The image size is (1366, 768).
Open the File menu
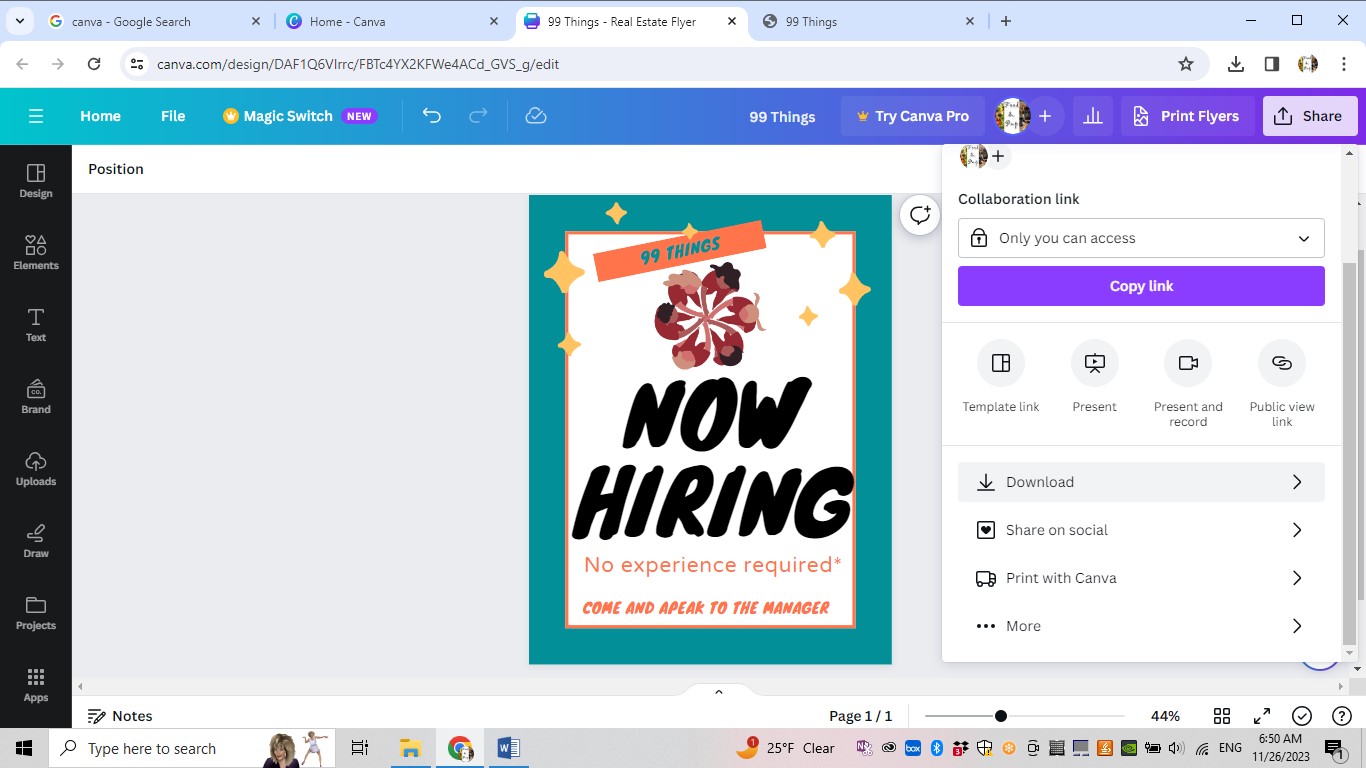tap(172, 116)
